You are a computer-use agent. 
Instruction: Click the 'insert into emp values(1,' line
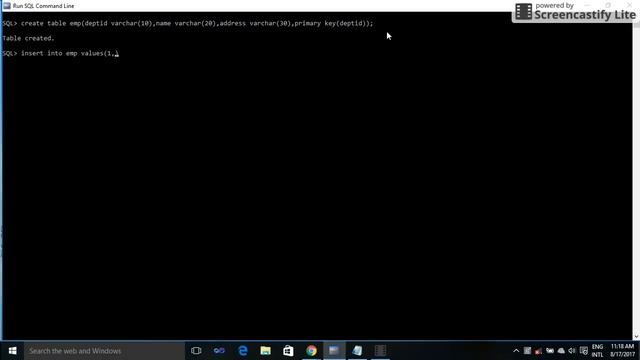[x=60, y=53]
